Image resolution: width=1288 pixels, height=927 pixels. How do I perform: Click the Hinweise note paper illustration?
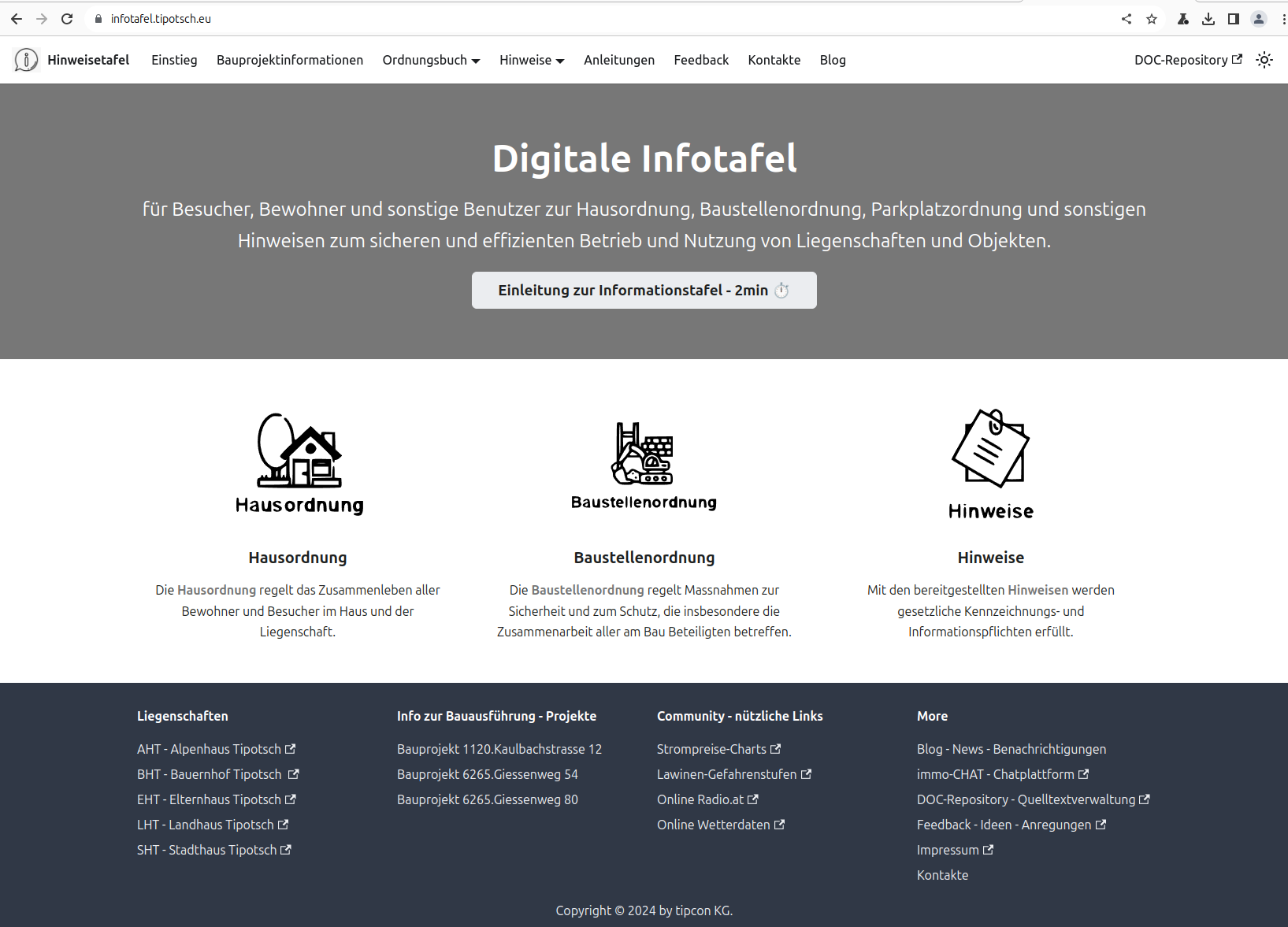click(x=990, y=463)
